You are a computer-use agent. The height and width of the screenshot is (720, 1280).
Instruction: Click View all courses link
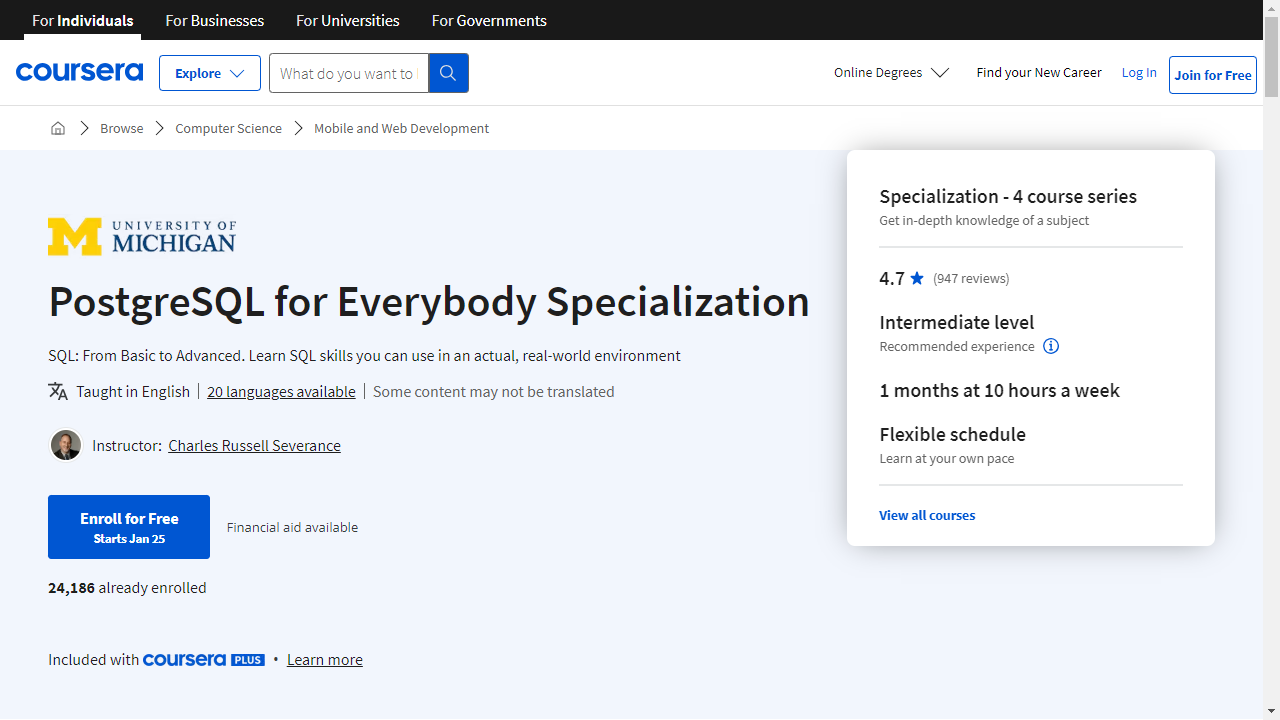927,515
